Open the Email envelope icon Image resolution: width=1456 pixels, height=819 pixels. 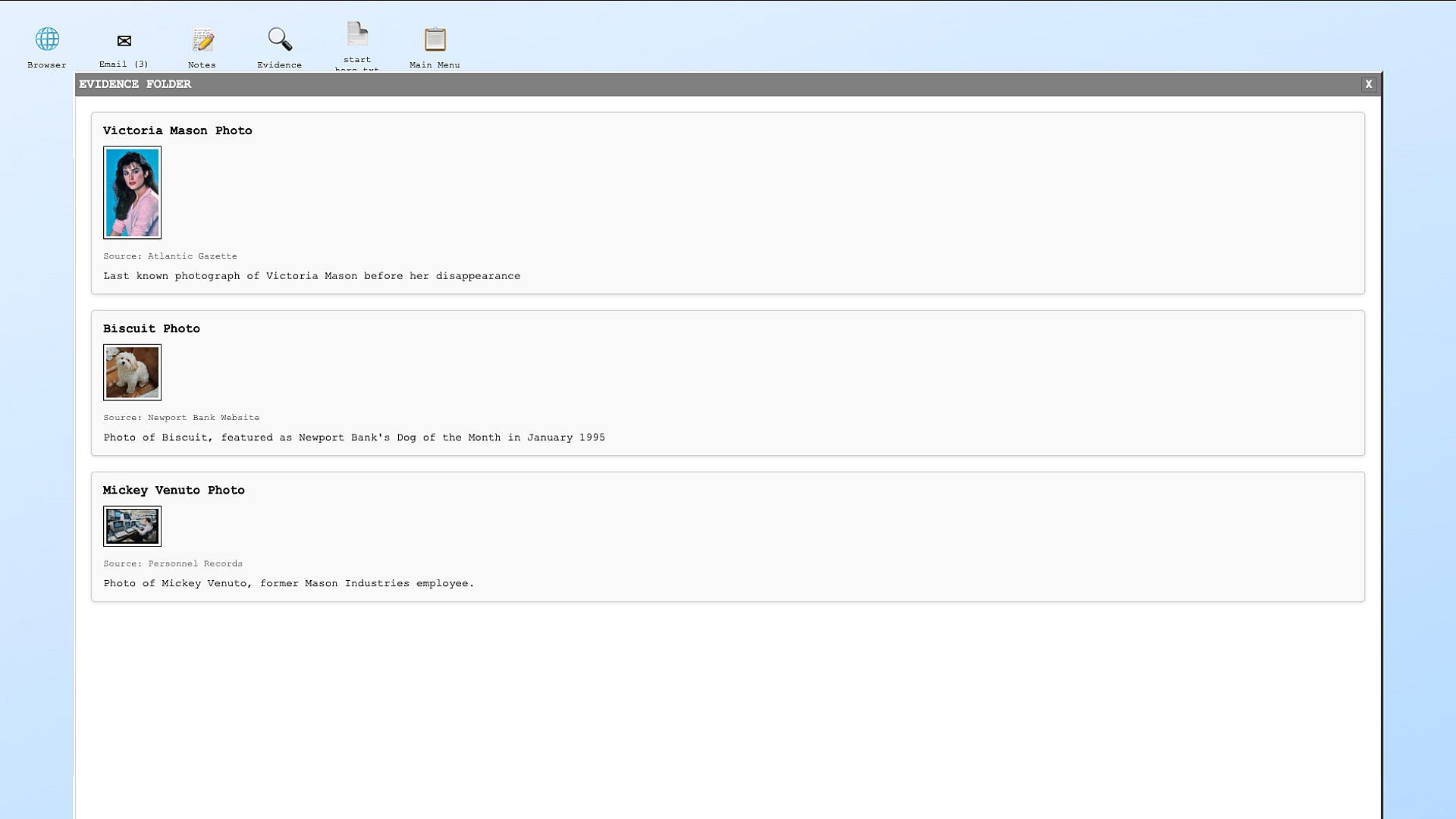(x=124, y=41)
